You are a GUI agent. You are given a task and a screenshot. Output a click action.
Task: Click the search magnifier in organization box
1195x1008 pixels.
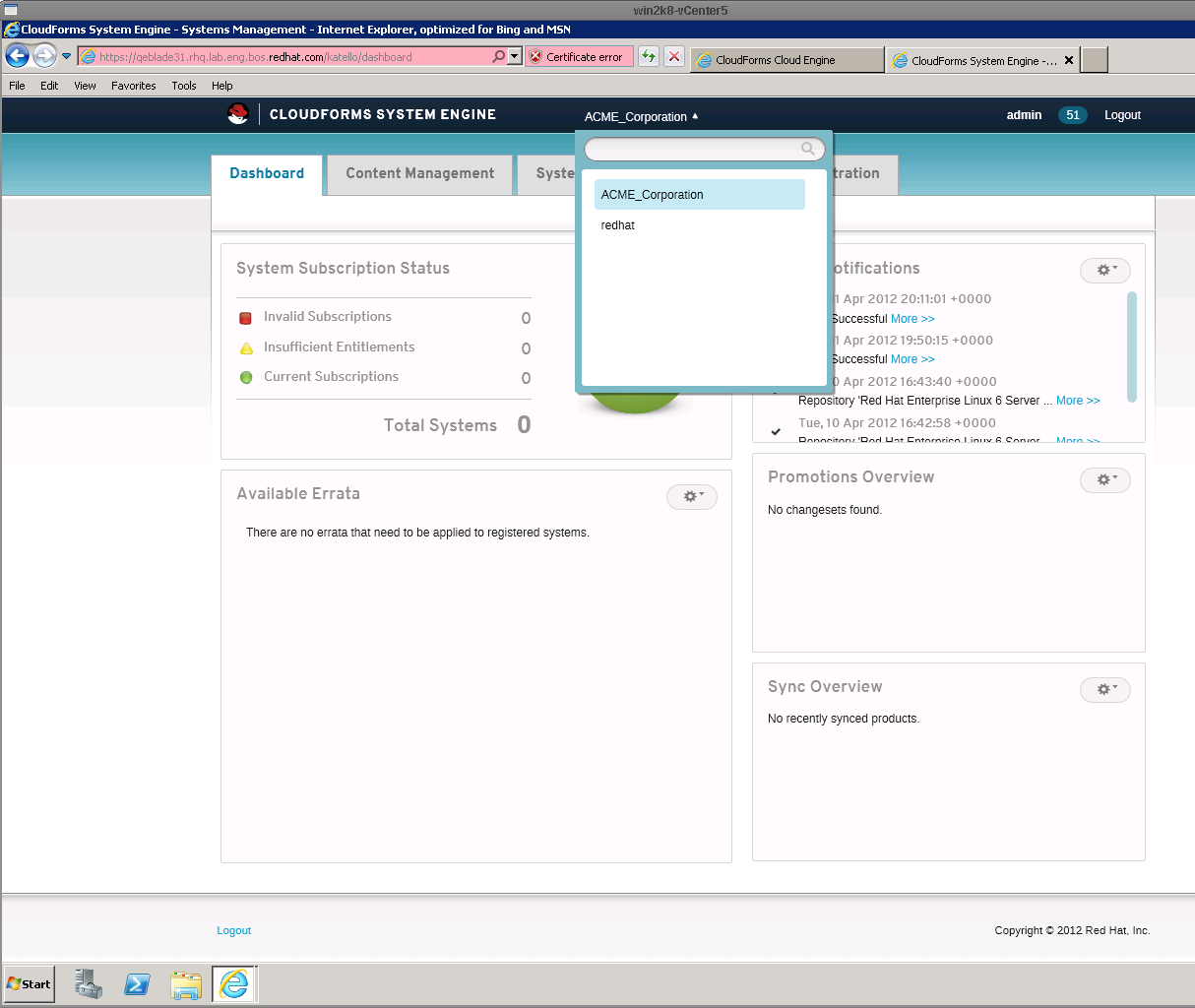click(x=808, y=149)
